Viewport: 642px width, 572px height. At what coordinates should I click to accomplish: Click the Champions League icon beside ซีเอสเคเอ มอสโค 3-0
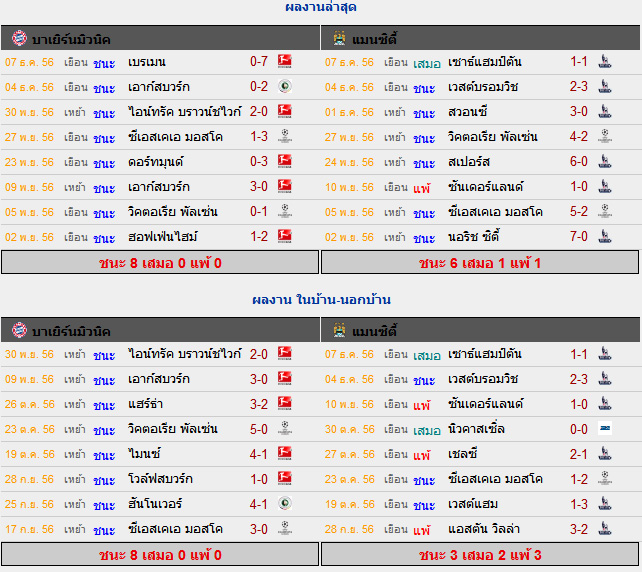coord(285,528)
